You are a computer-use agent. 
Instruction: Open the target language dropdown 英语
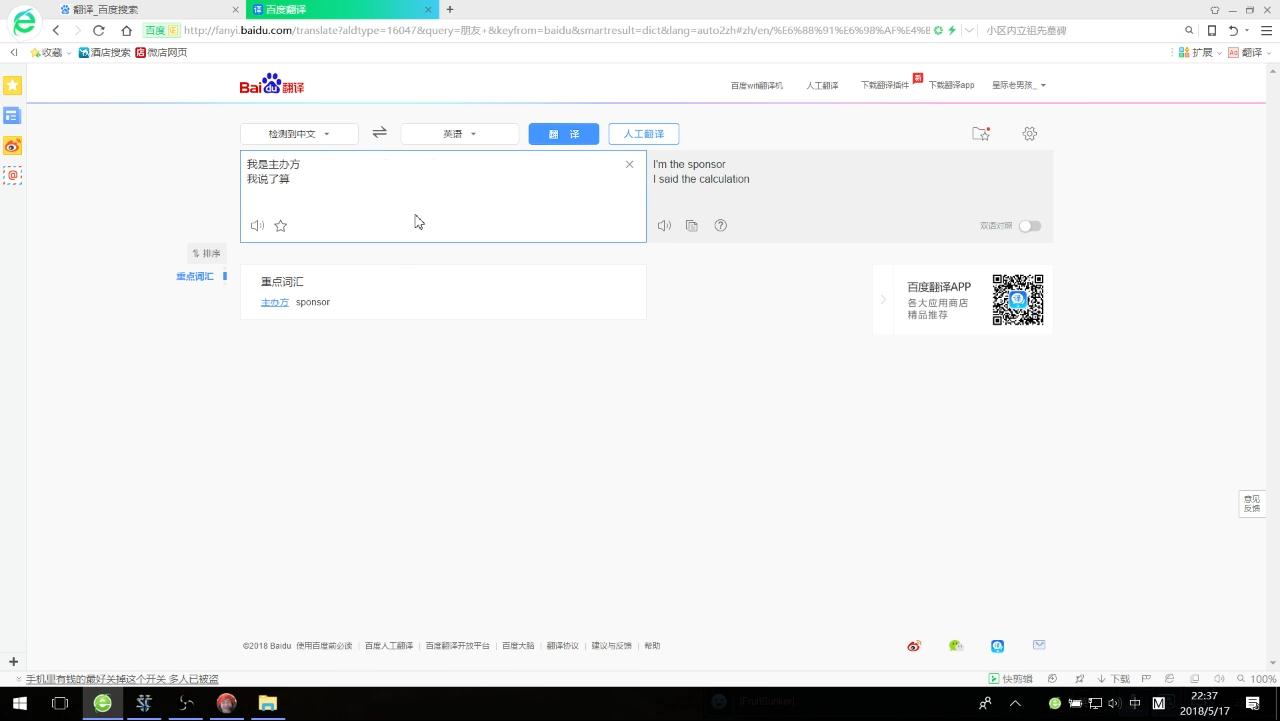459,134
